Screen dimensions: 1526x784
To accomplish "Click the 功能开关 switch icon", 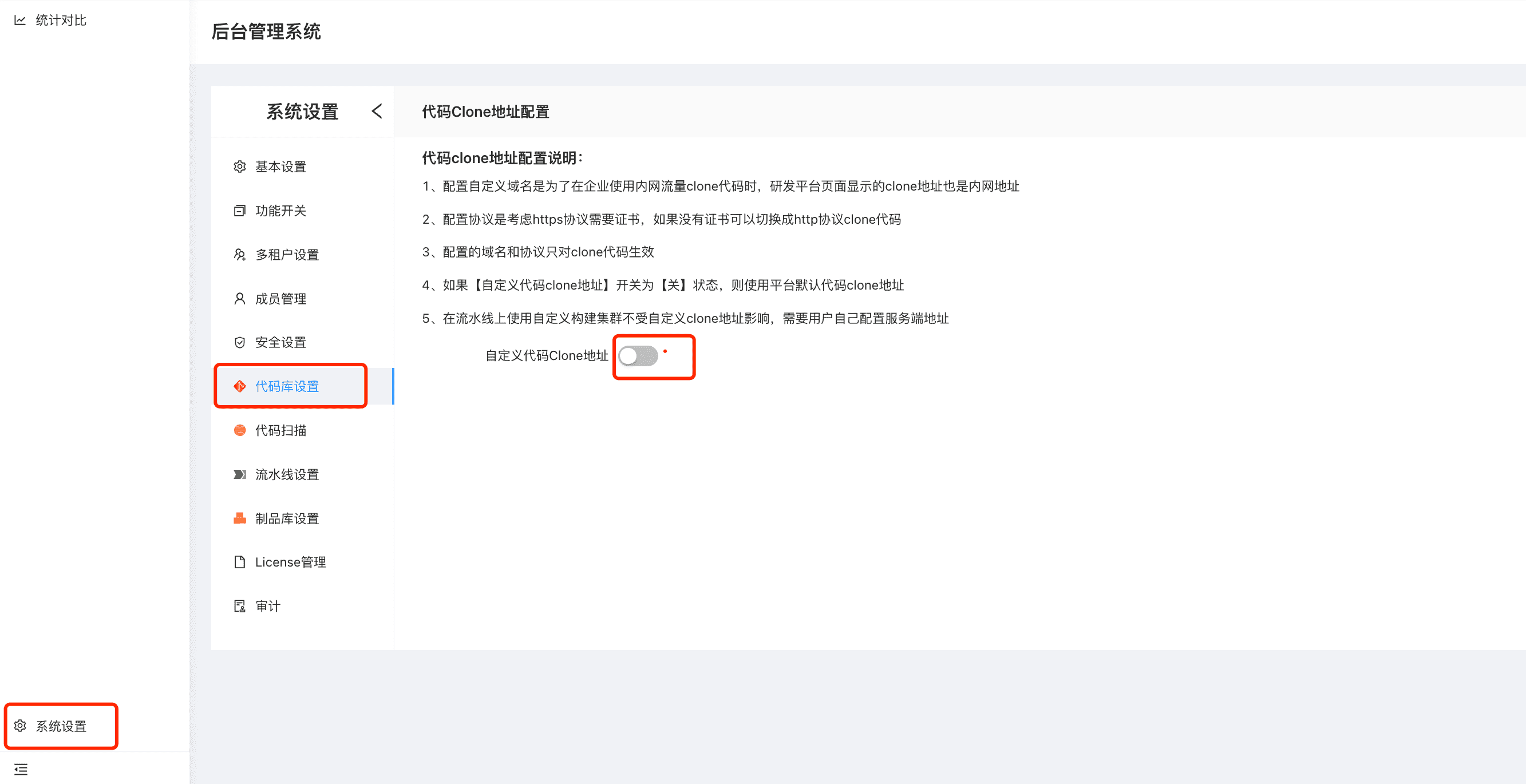I will pyautogui.click(x=239, y=210).
